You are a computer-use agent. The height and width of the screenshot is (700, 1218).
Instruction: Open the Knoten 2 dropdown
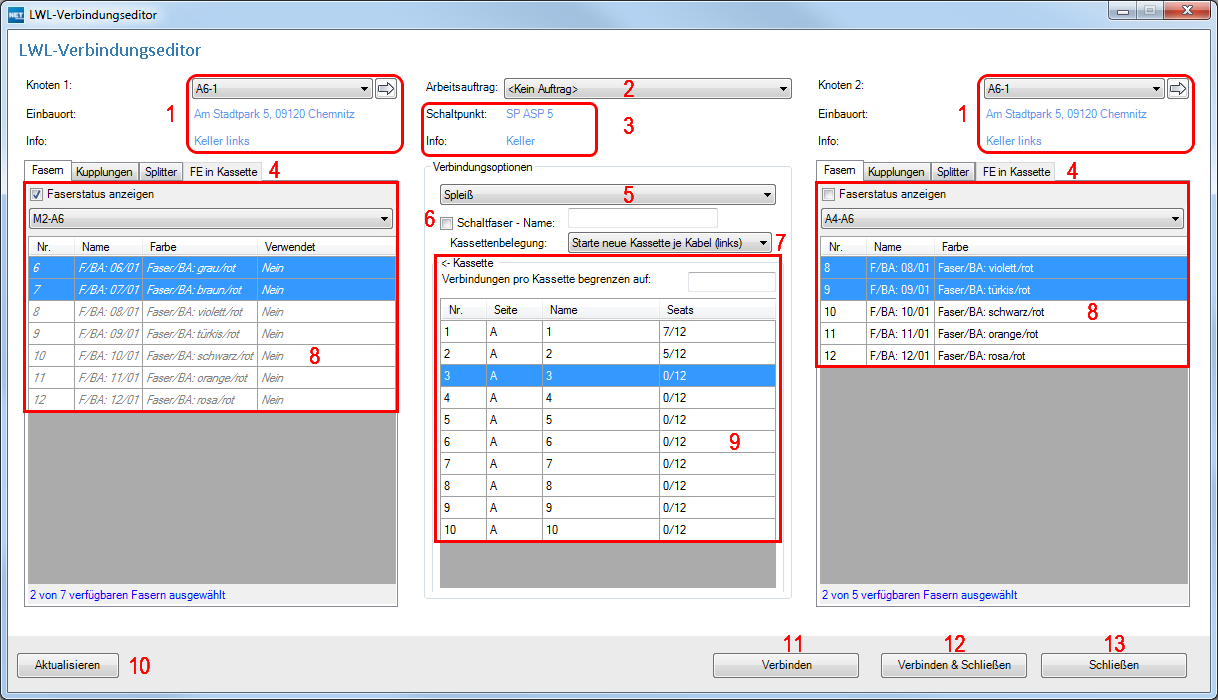1074,89
